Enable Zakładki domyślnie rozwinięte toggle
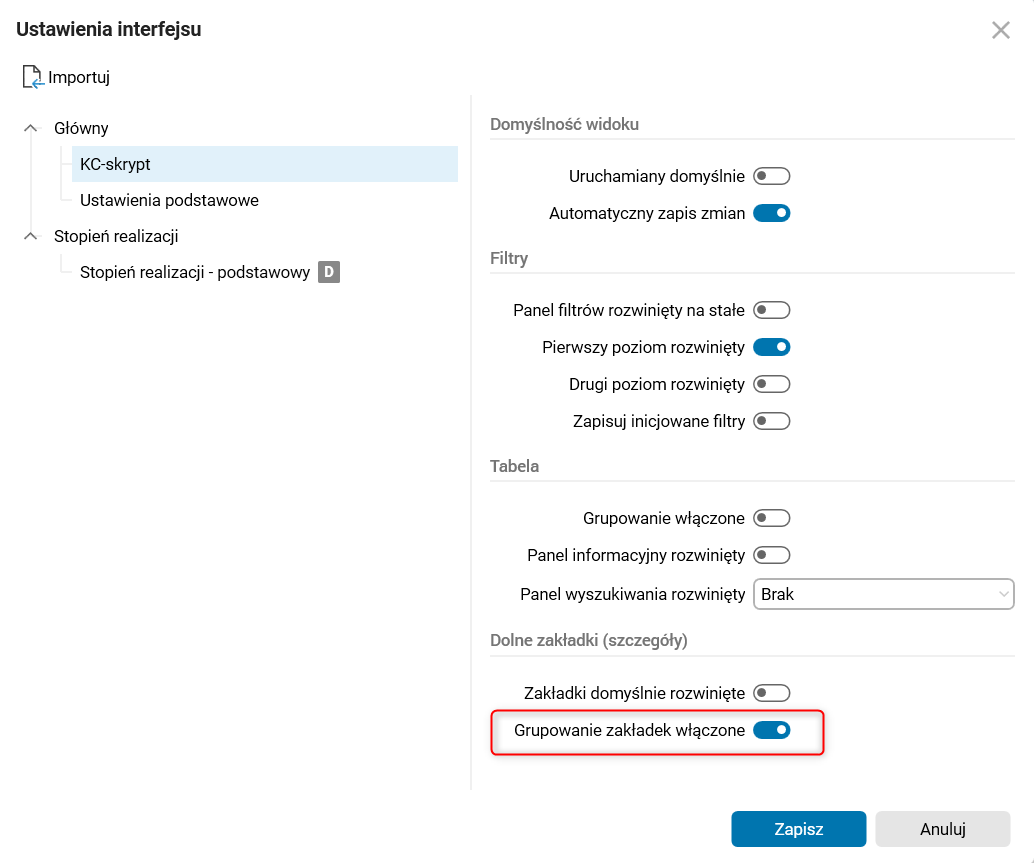The width and height of the screenshot is (1034, 863). (771, 693)
